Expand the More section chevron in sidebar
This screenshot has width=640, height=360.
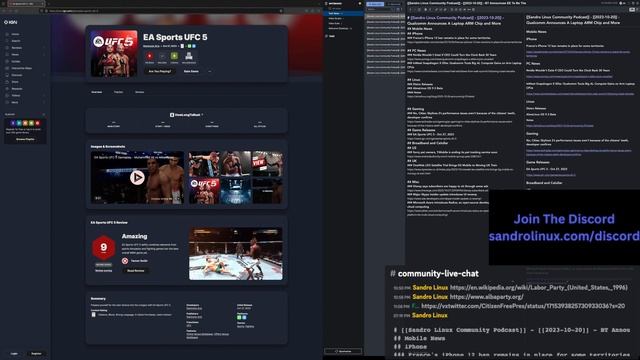click(x=44, y=102)
